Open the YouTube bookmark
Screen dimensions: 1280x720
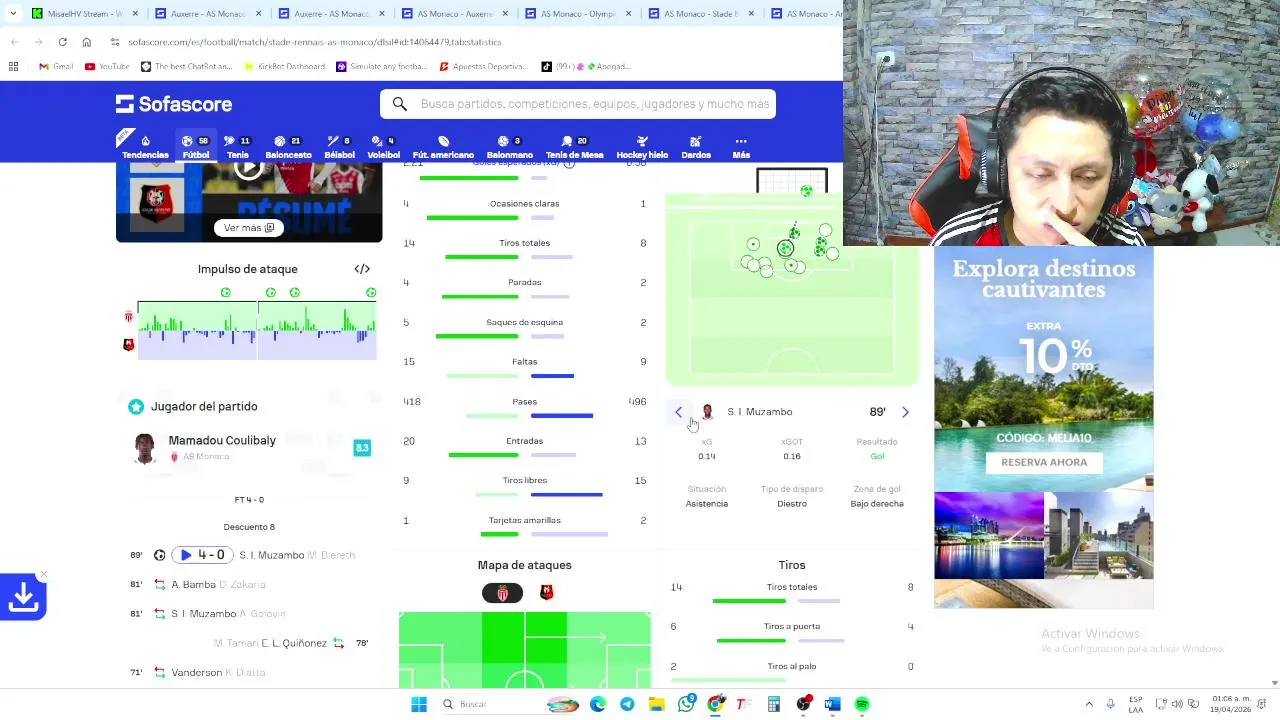pyautogui.click(x=107, y=66)
